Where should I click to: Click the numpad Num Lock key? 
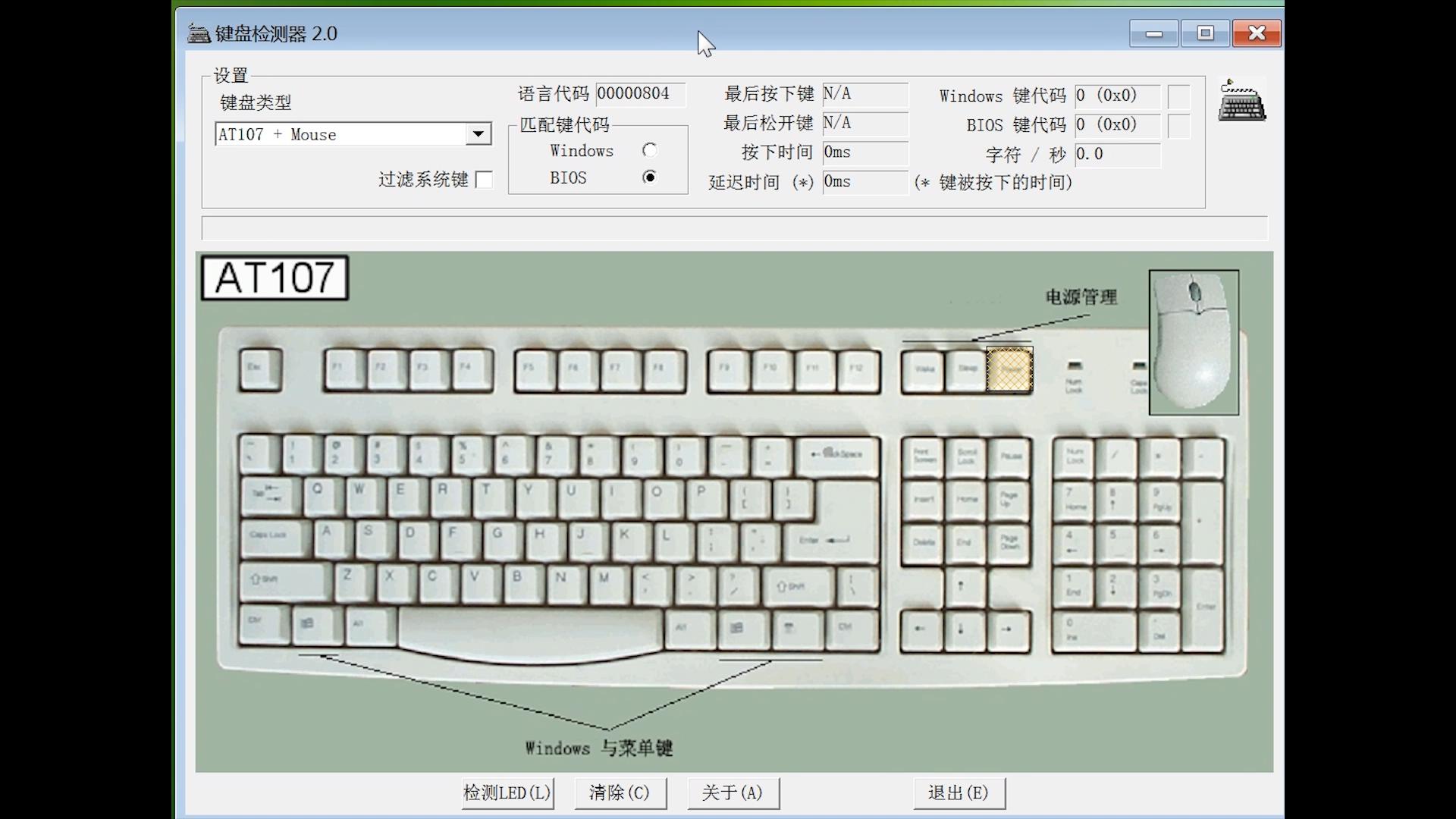(x=1073, y=457)
